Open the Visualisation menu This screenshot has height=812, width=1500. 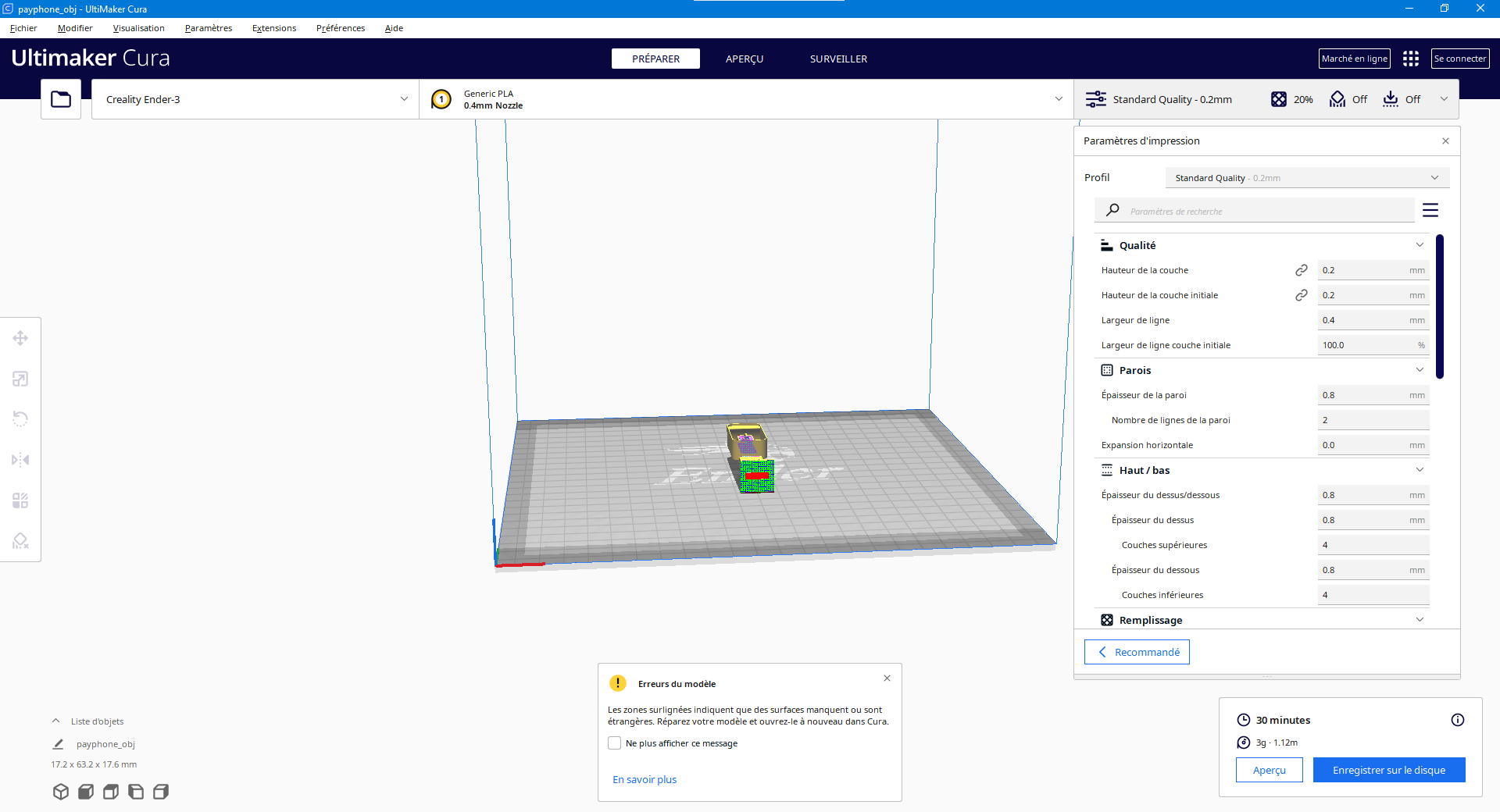point(138,28)
